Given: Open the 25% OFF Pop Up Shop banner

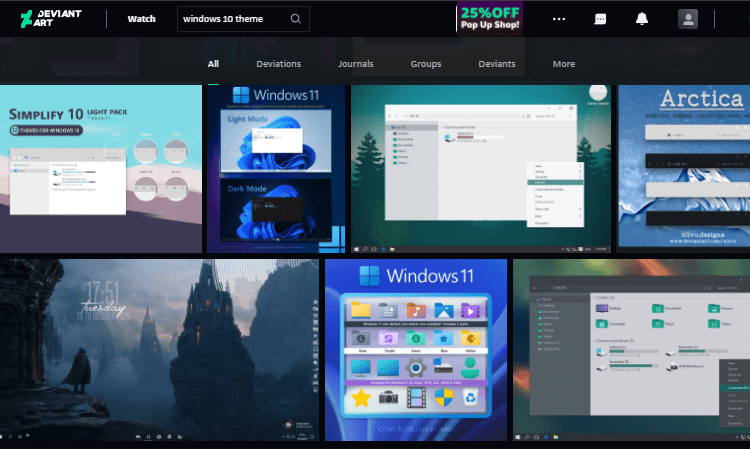Looking at the screenshot, I should [x=490, y=19].
